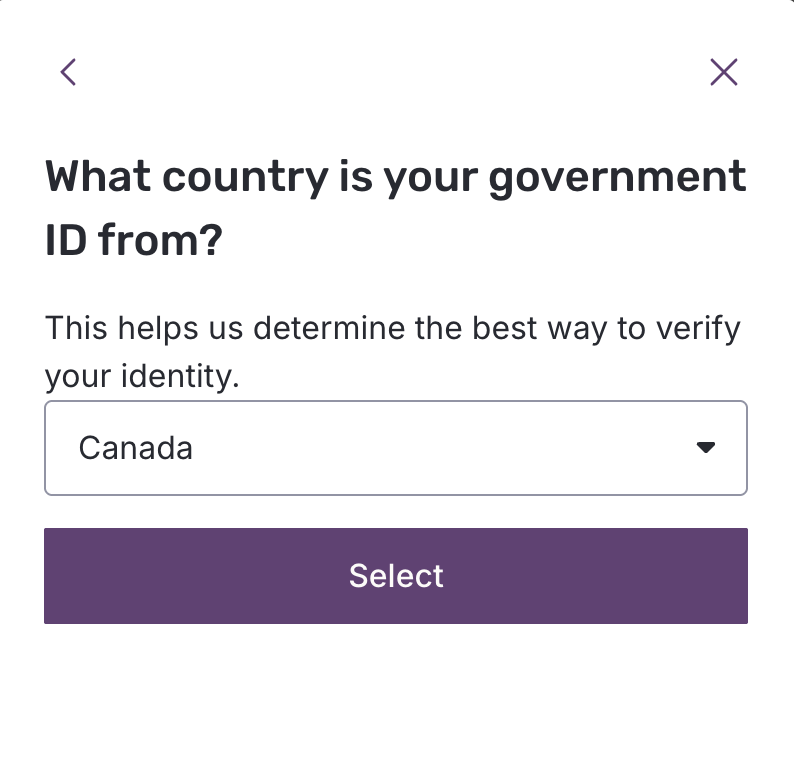Confirm Canada by clicking Select
794x772 pixels.
tap(396, 576)
